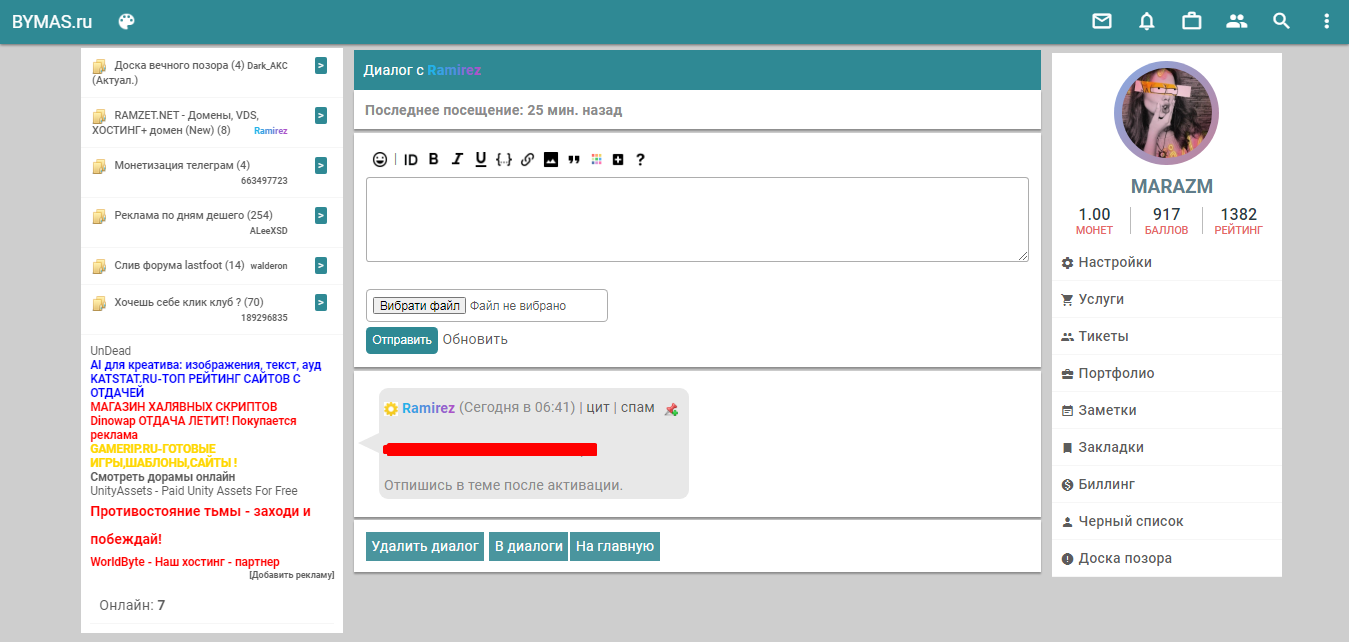The width and height of the screenshot is (1349, 642).
Task: Open the mail envelope icon in header
Action: (x=1101, y=21)
